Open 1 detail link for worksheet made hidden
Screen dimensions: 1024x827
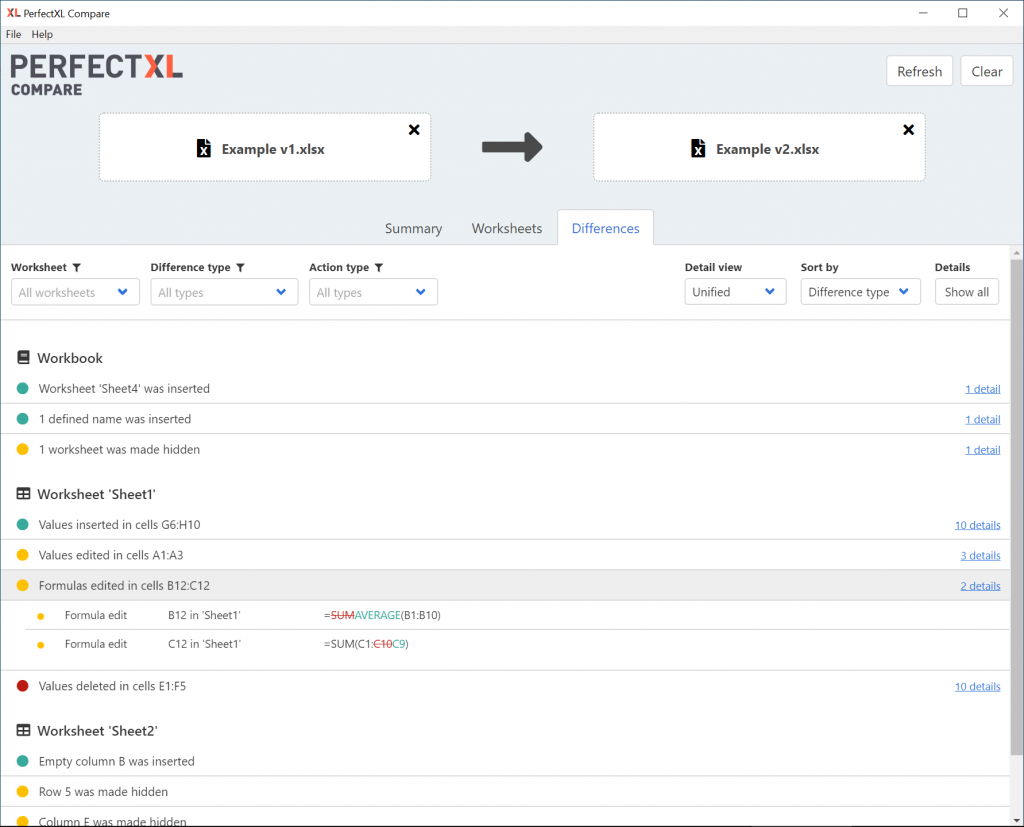pyautogui.click(x=983, y=450)
